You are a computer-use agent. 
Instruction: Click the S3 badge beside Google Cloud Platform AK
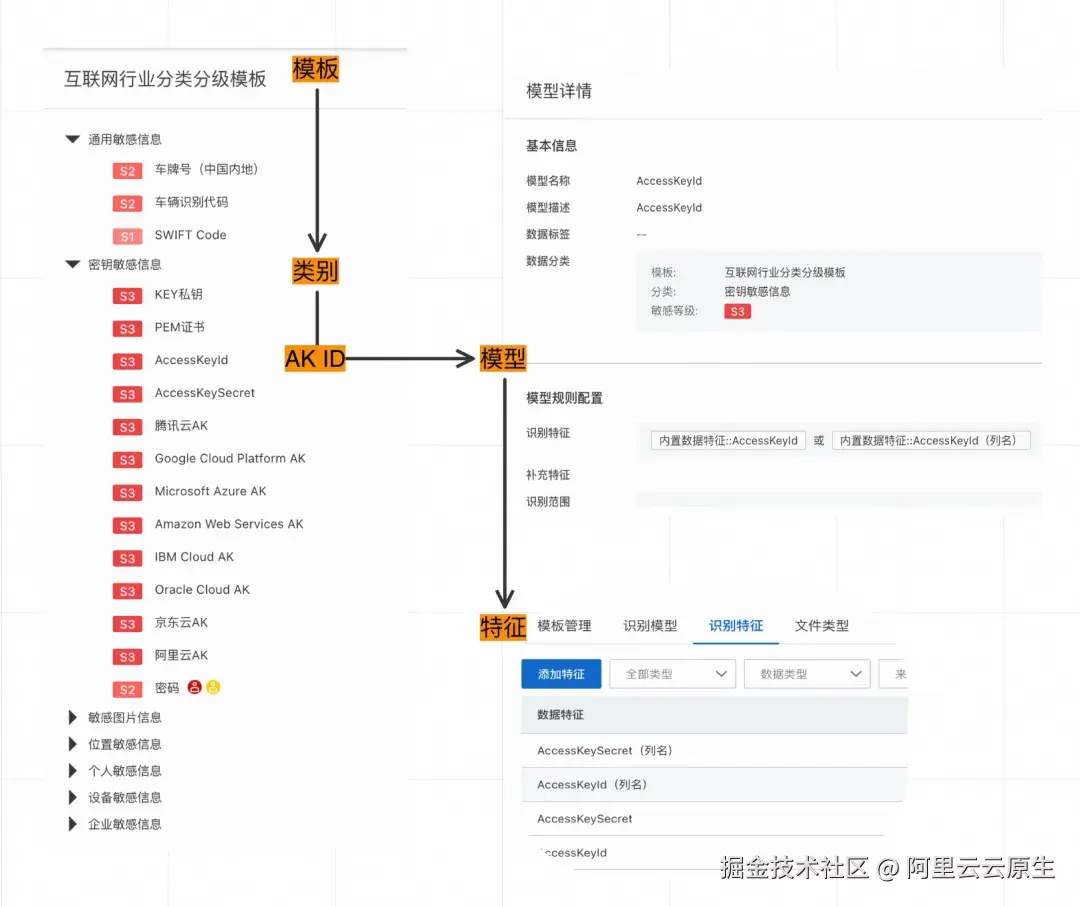click(127, 458)
